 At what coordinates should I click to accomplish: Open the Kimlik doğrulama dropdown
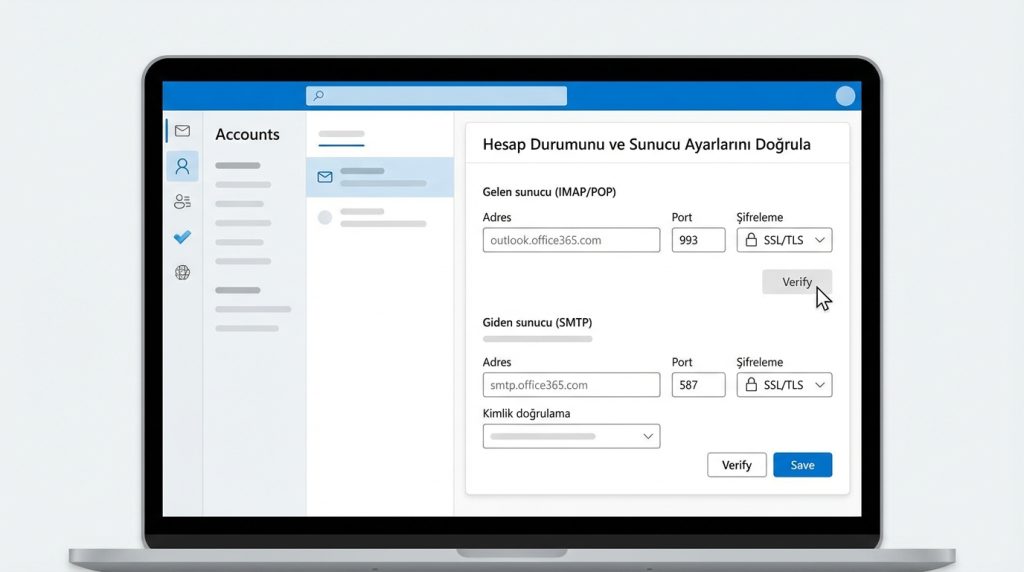click(571, 436)
